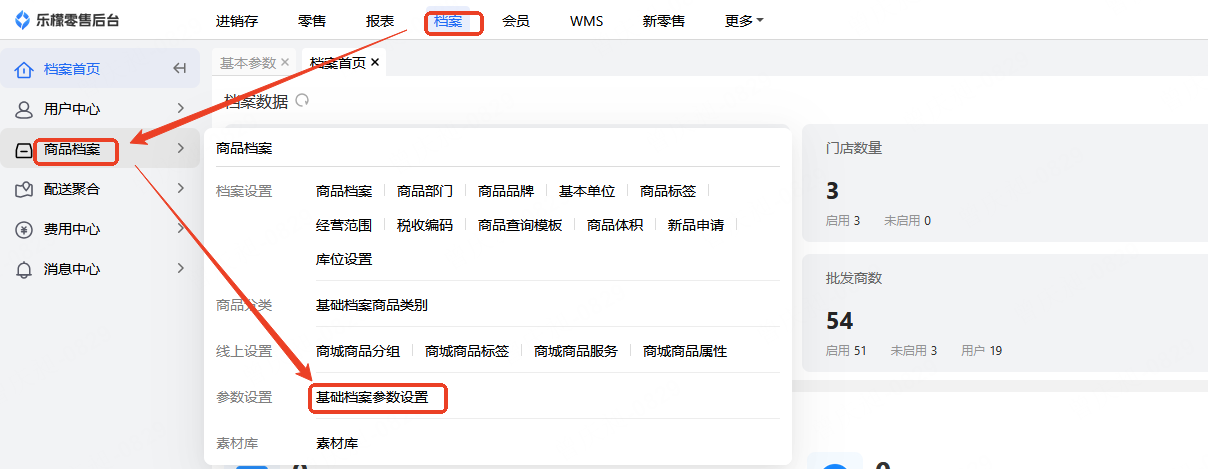Open the 进销存 top menu
Viewport: 1208px width, 469px height.
point(236,21)
